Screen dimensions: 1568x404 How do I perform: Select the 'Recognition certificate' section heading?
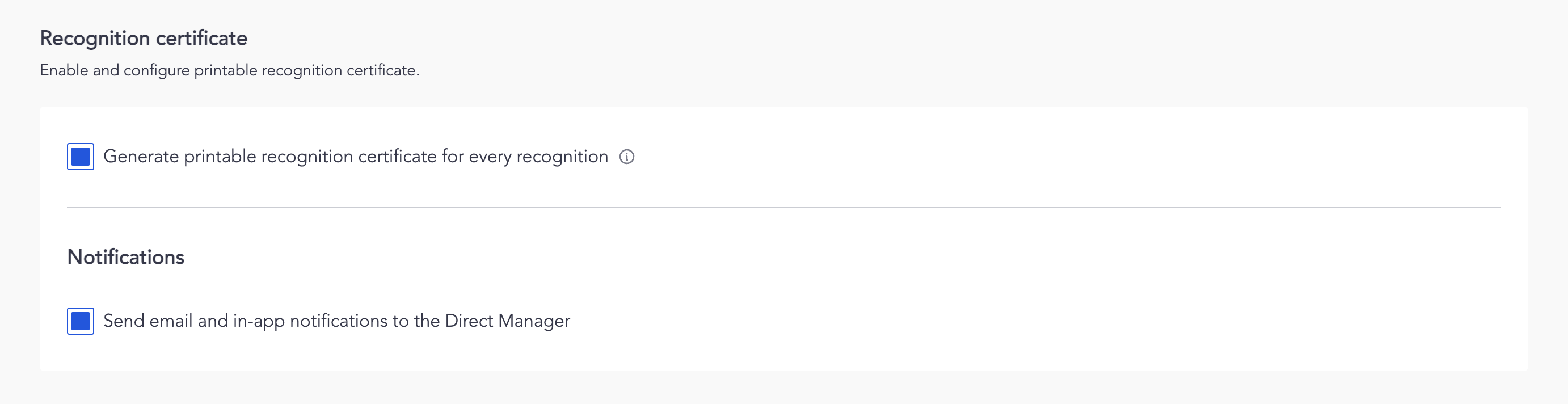[144, 39]
